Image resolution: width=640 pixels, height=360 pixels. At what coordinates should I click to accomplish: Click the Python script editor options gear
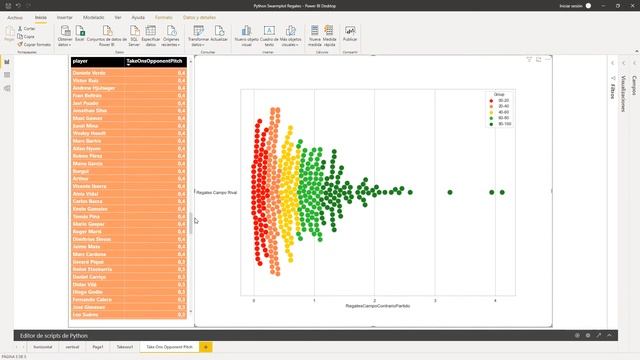coord(588,336)
